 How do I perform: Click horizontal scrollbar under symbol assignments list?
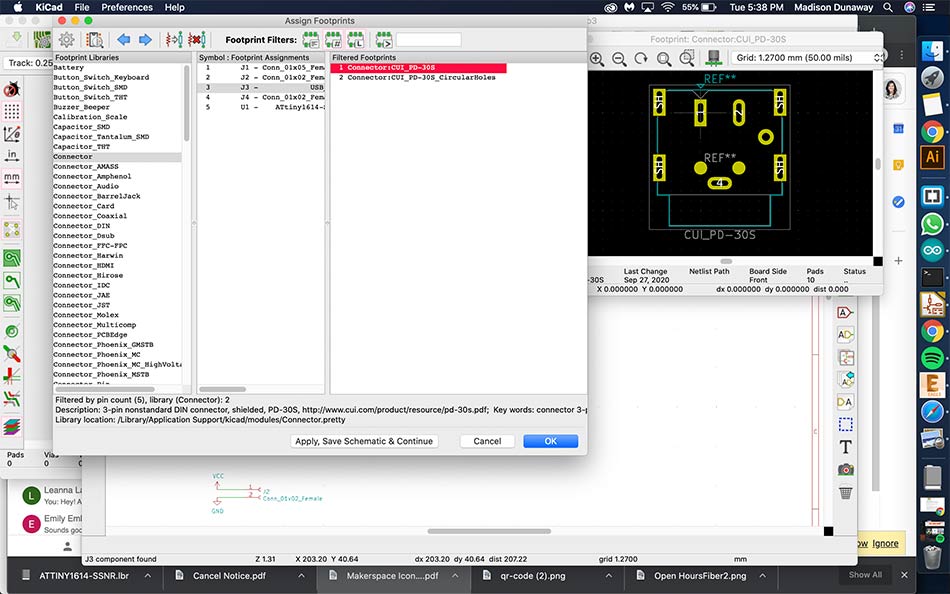(223, 389)
